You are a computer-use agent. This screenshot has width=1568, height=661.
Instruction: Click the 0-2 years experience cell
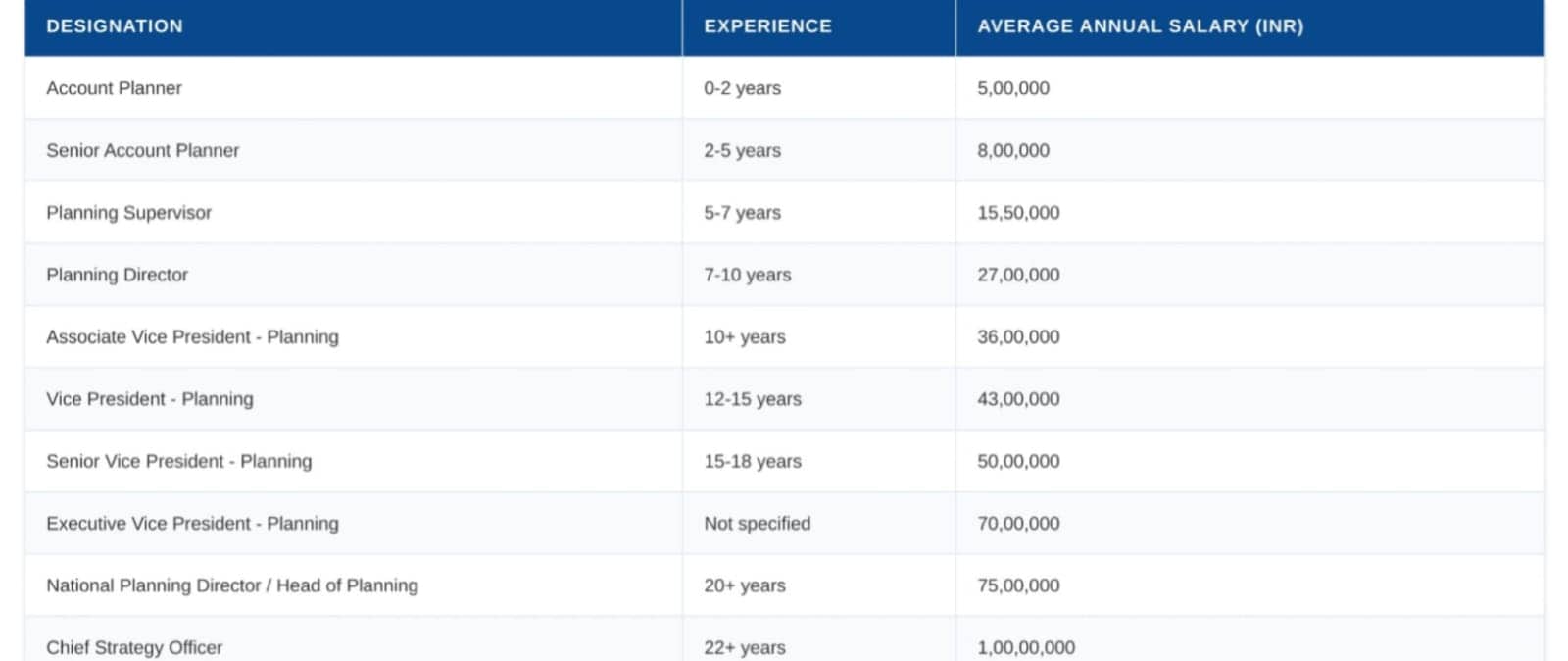[x=742, y=88]
